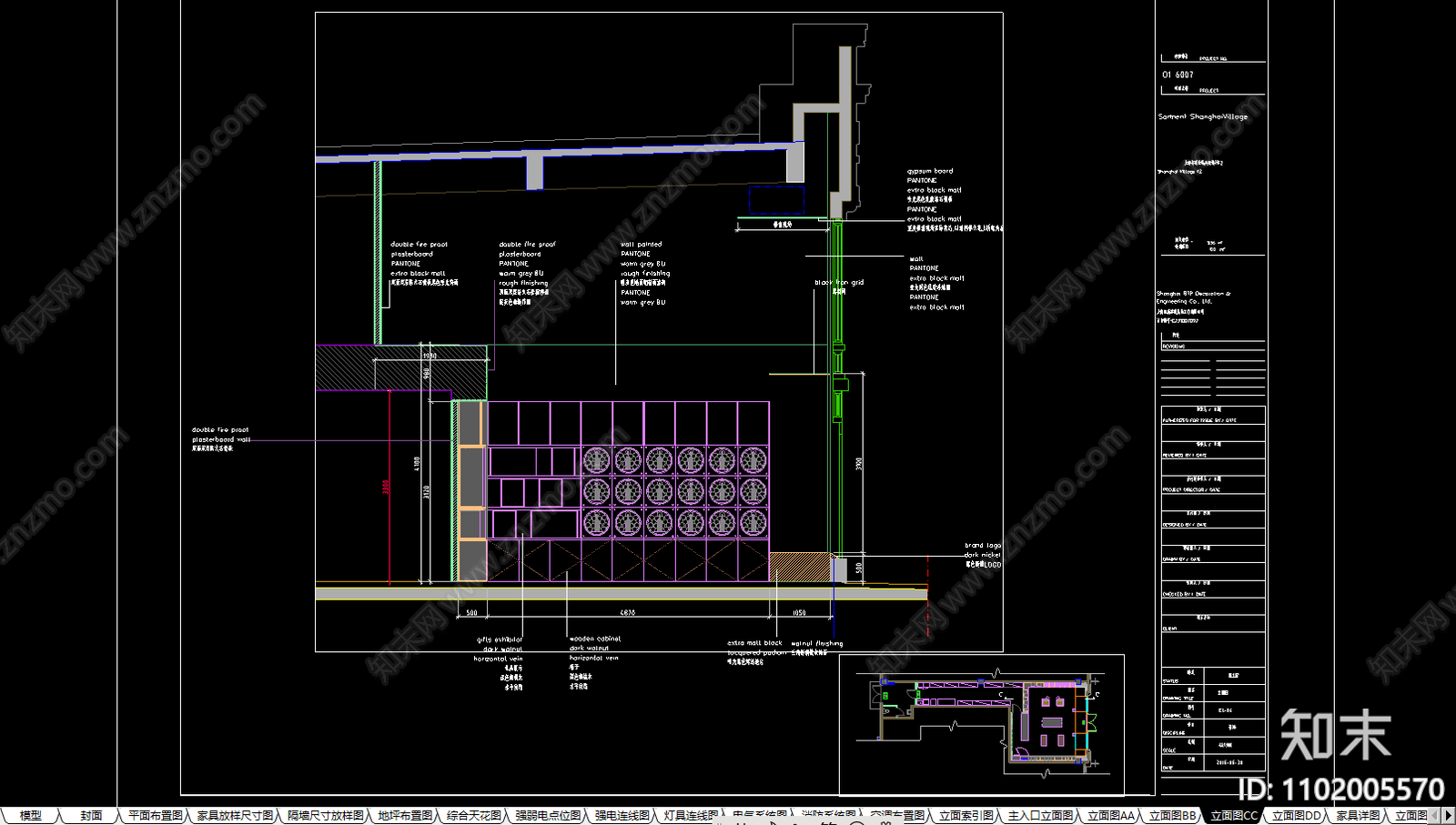Select the 'gypsum board' annotation text
The width and height of the screenshot is (1456, 825).
coord(930,171)
